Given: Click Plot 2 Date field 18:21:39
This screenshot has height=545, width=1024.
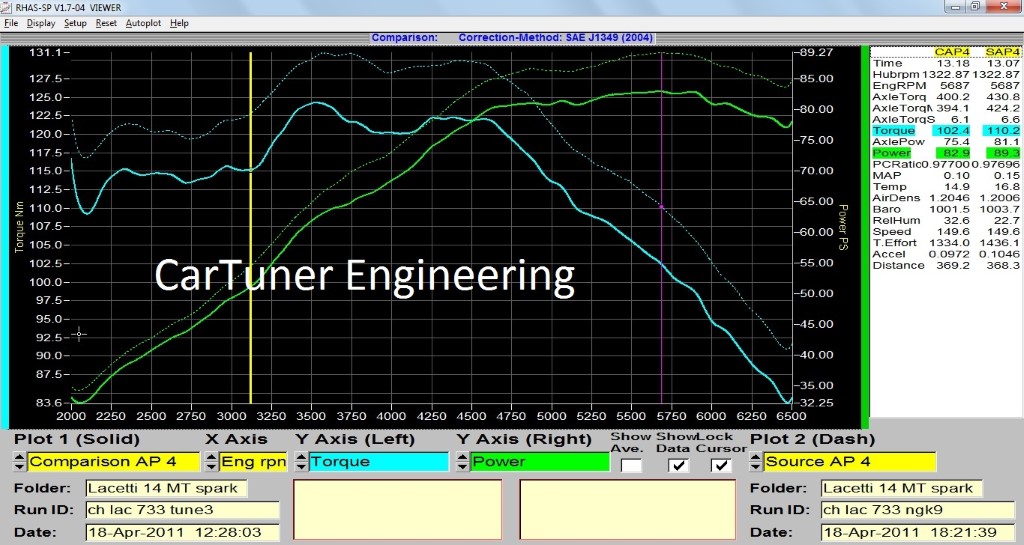Looking at the screenshot, I should (918, 533).
